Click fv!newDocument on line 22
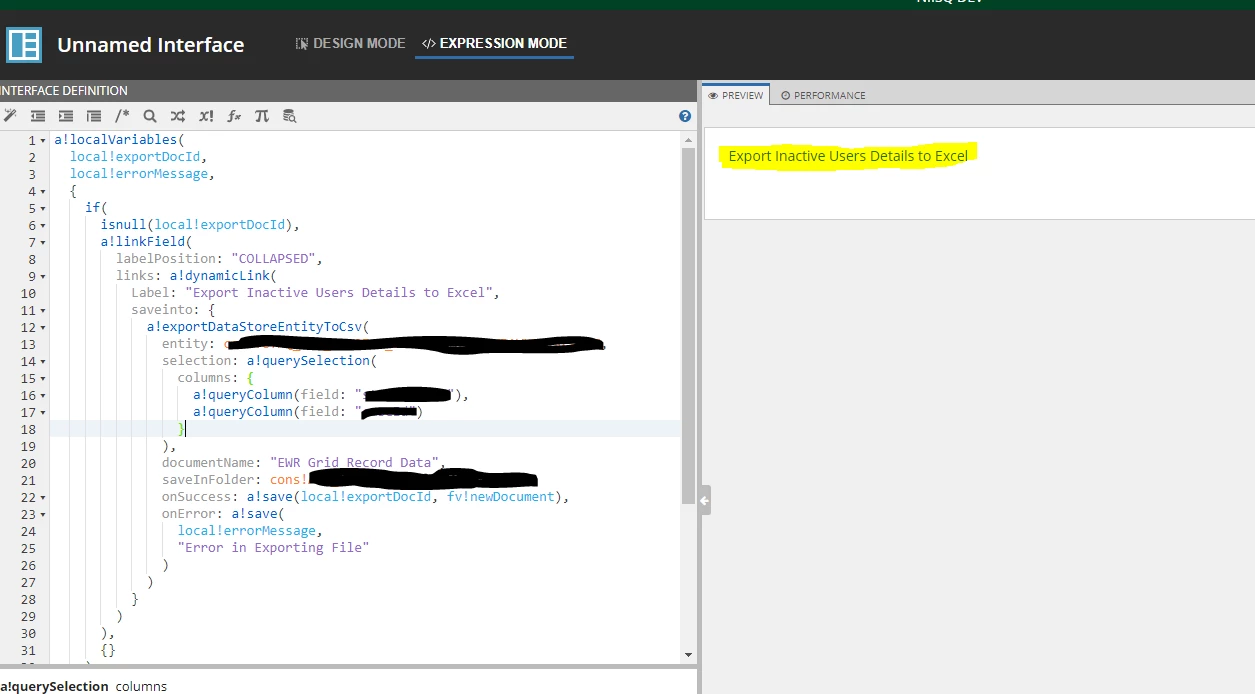The width and height of the screenshot is (1255, 694). pos(500,497)
